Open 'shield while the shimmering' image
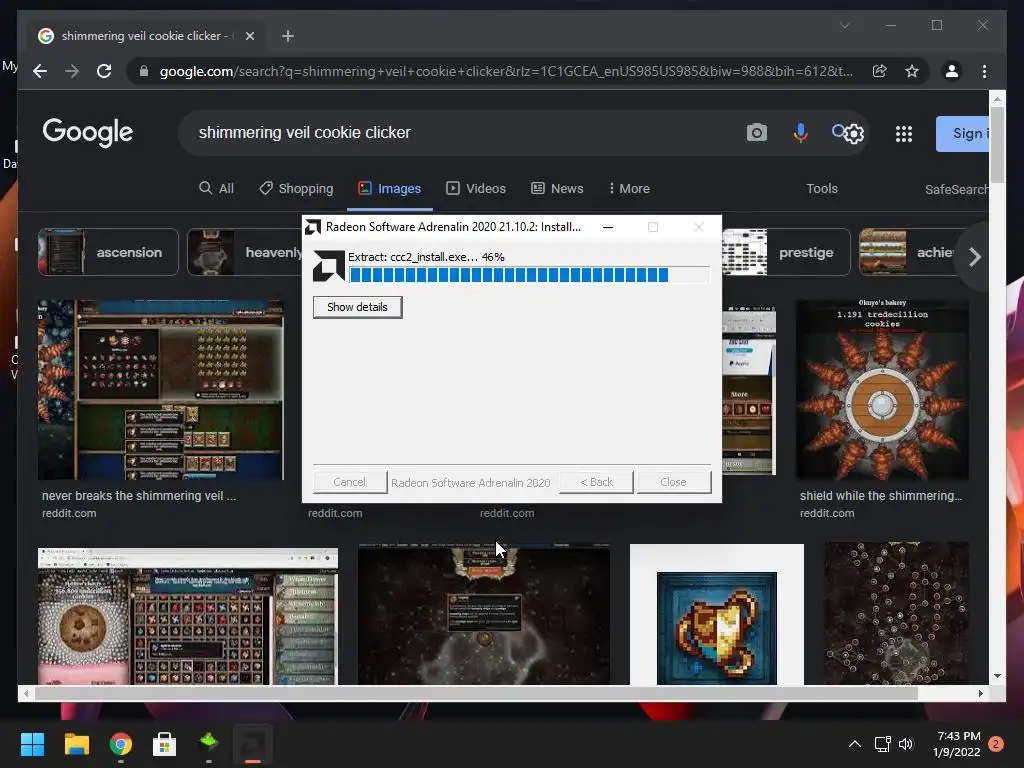The width and height of the screenshot is (1024, 768). click(x=882, y=390)
